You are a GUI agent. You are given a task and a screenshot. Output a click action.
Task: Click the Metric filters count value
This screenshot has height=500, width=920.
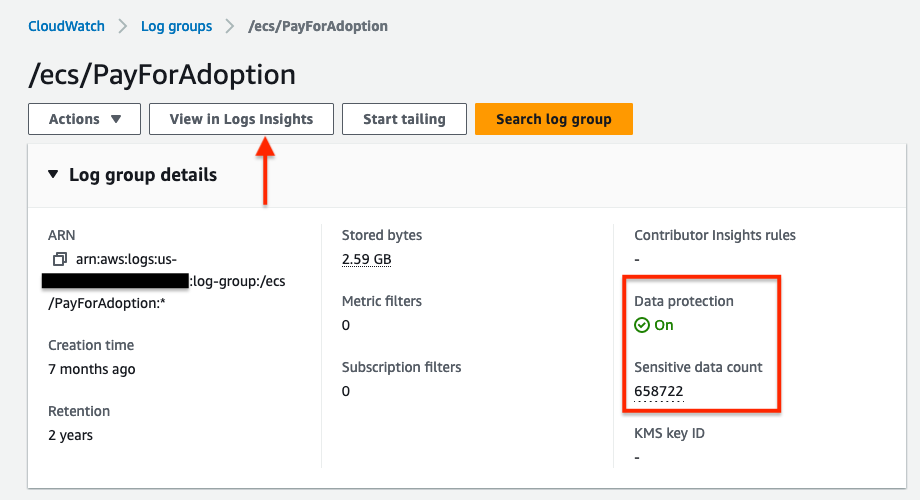click(346, 325)
